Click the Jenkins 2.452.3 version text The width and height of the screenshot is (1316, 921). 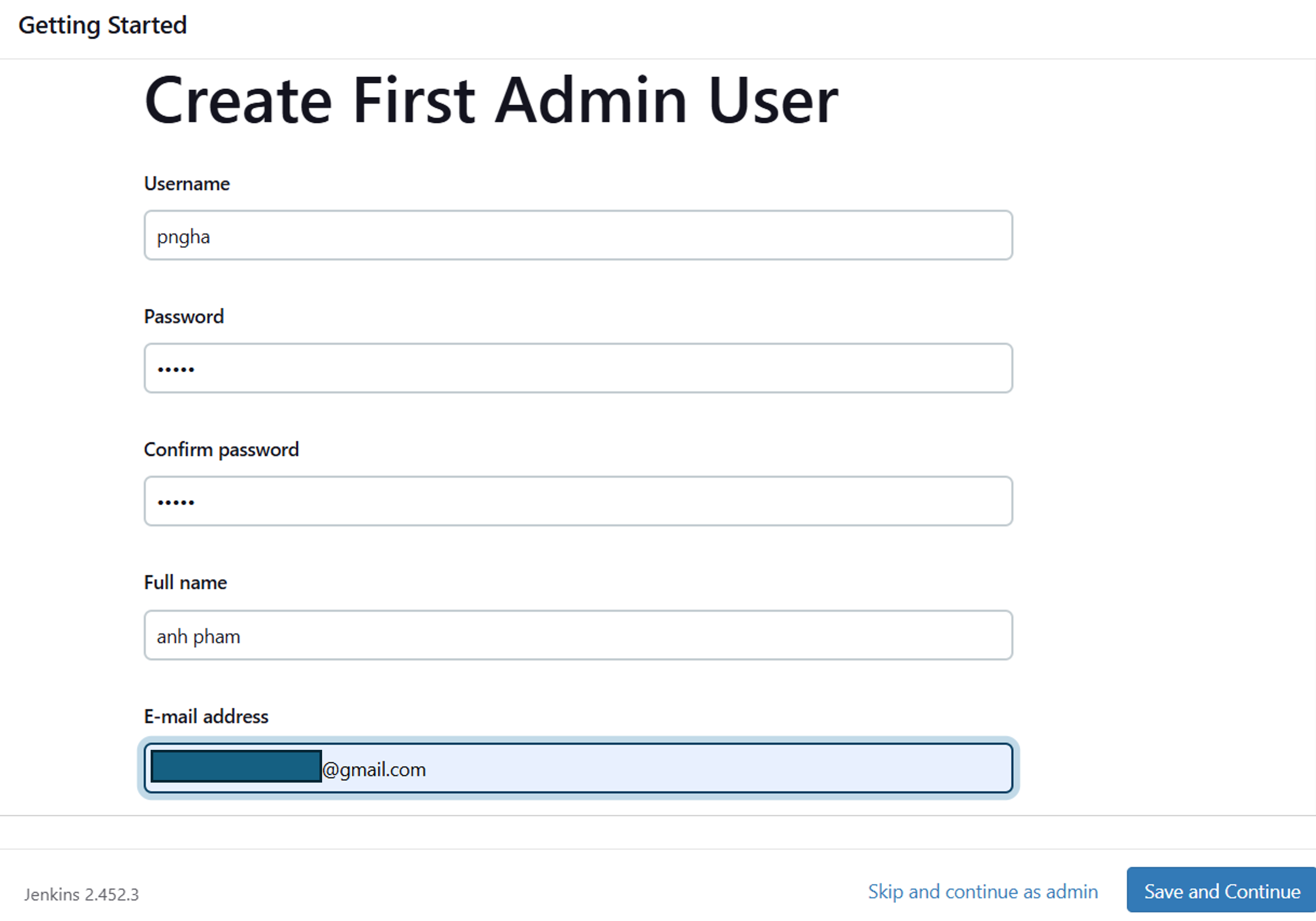81,895
